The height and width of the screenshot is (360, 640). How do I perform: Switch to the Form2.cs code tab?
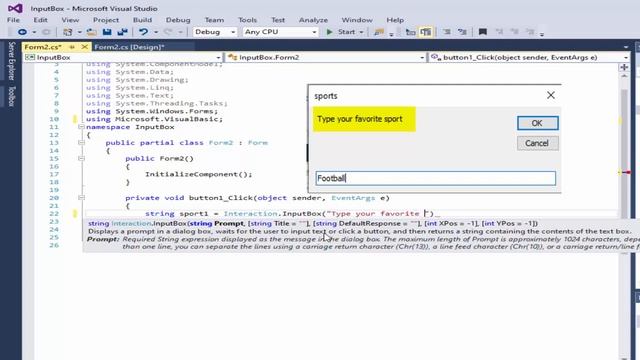click(x=43, y=47)
